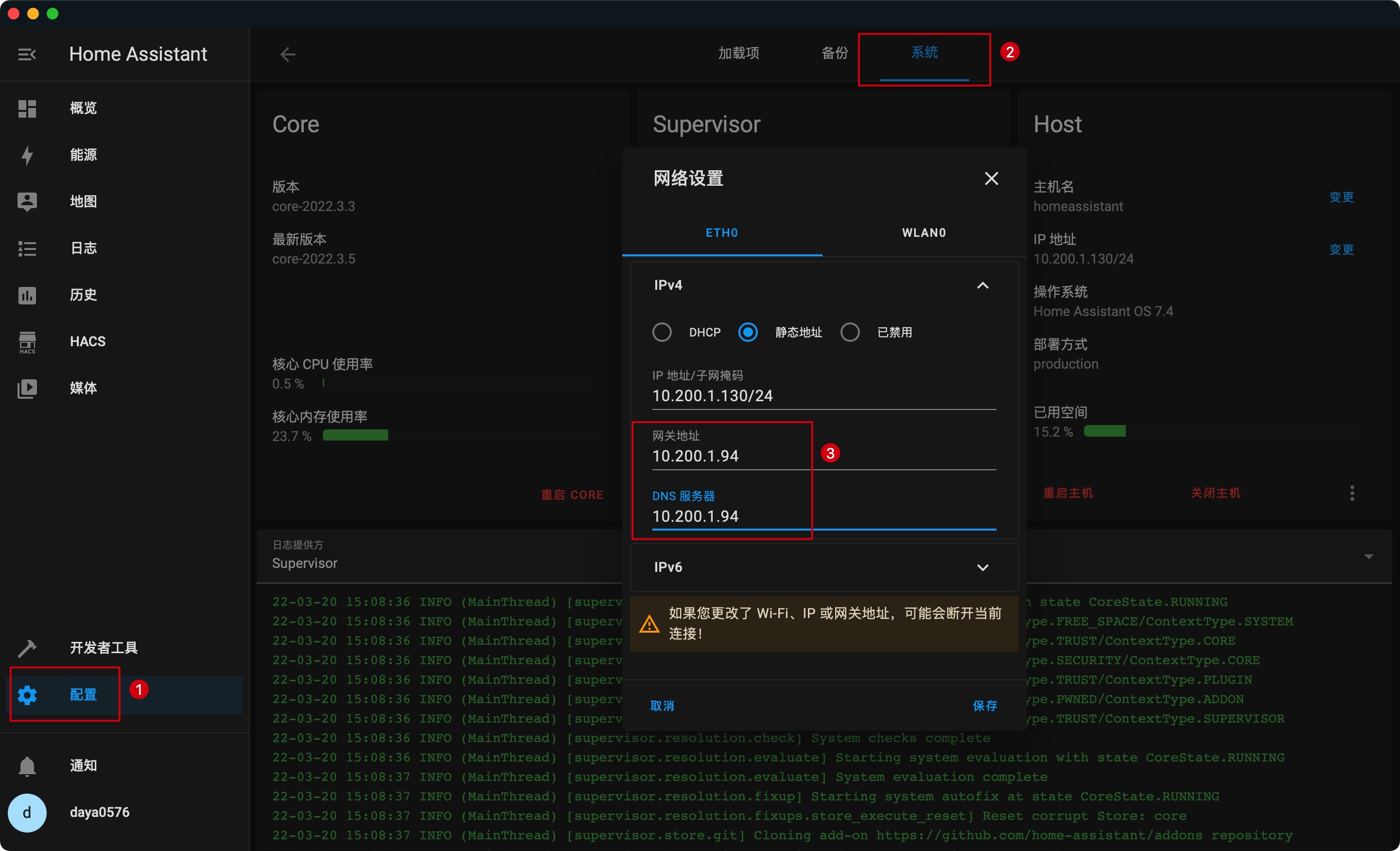1400x851 pixels.
Task: Switch to the WLAN0 tab
Action: tap(924, 232)
